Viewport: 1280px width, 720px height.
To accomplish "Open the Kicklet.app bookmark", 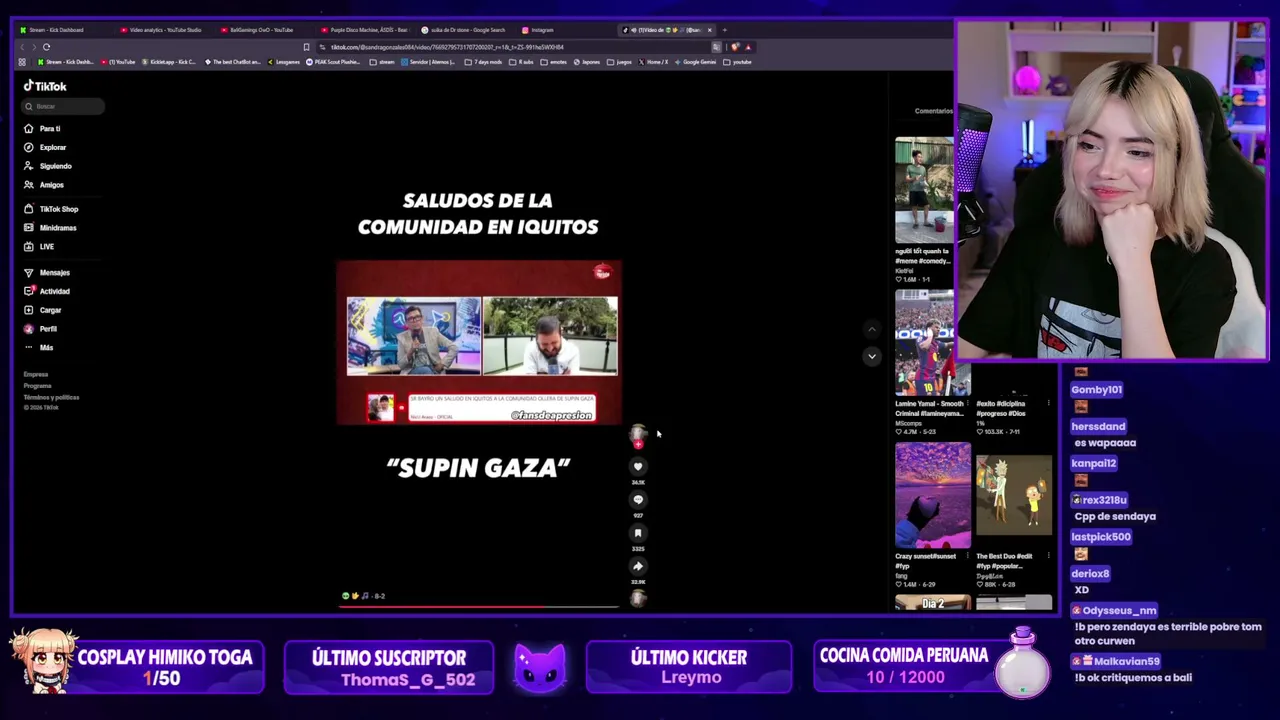I will click(169, 62).
